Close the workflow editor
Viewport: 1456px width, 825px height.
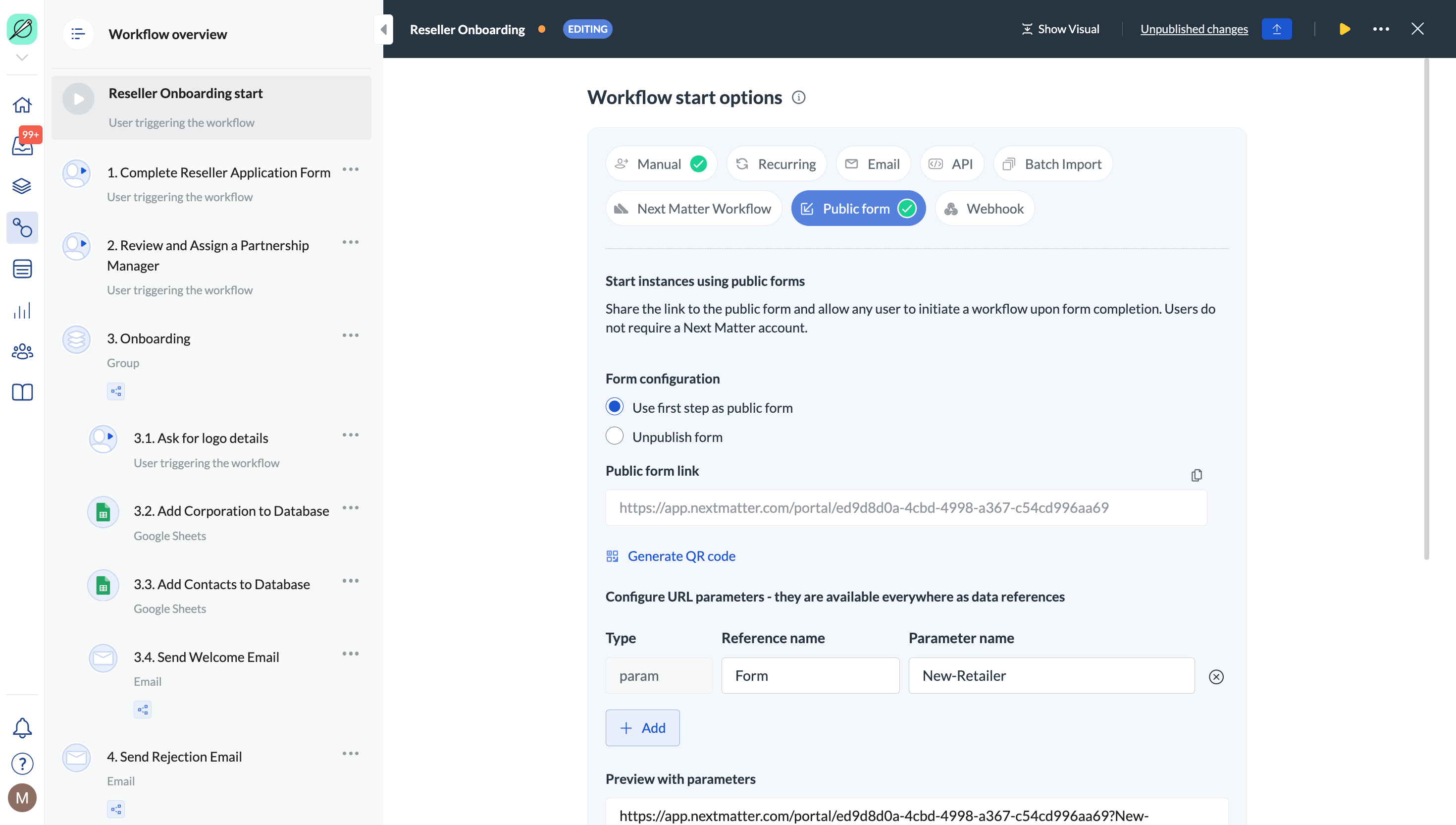coord(1417,29)
